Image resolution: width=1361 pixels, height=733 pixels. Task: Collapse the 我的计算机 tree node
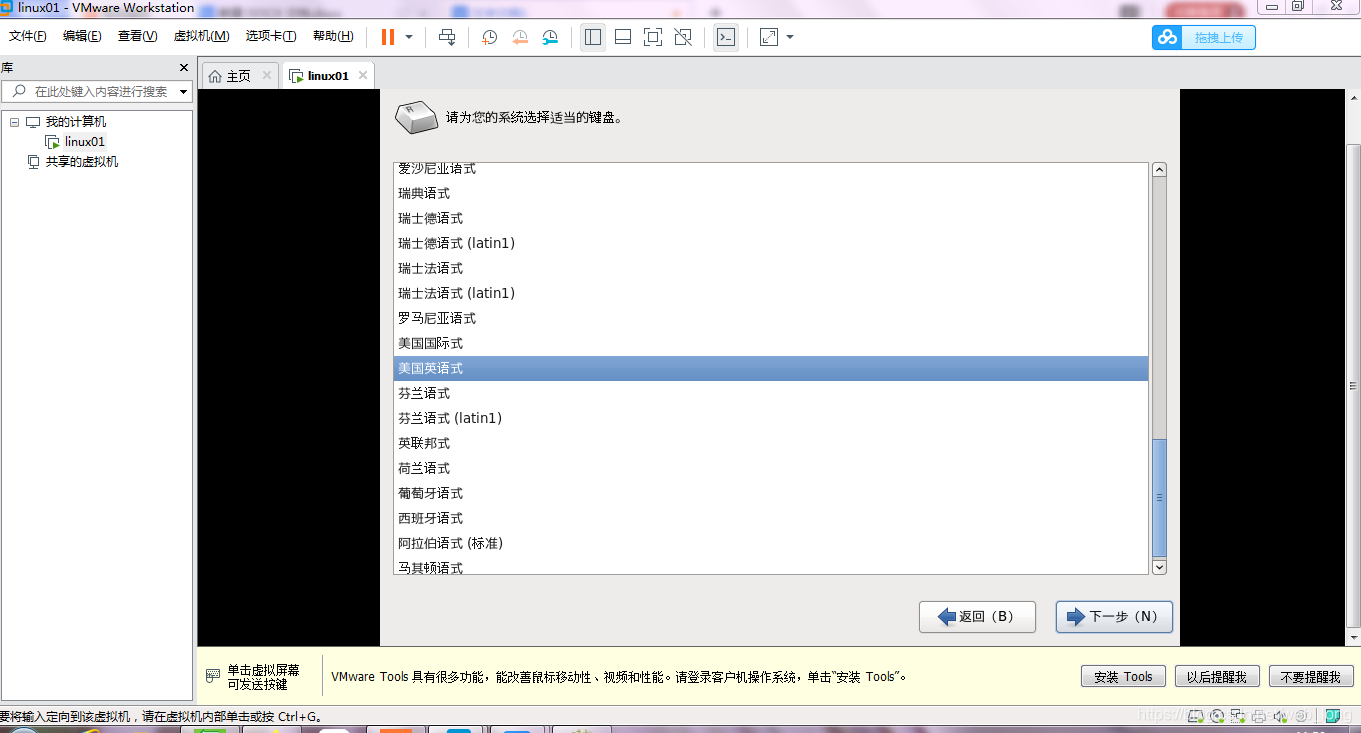pos(14,122)
